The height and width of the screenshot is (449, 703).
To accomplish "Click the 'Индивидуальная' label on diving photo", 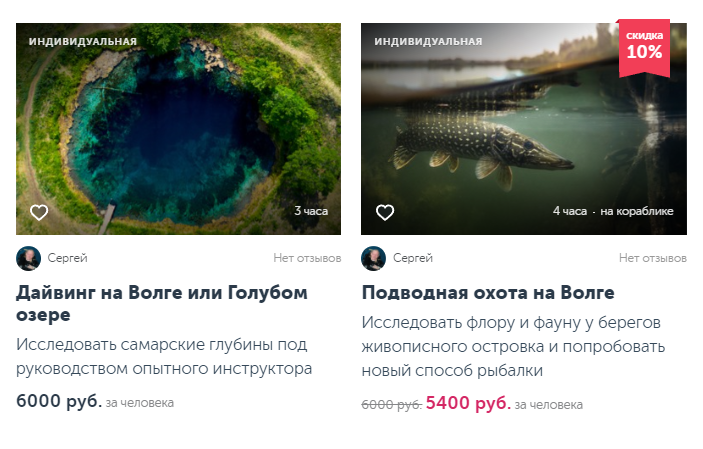I will tap(83, 41).
